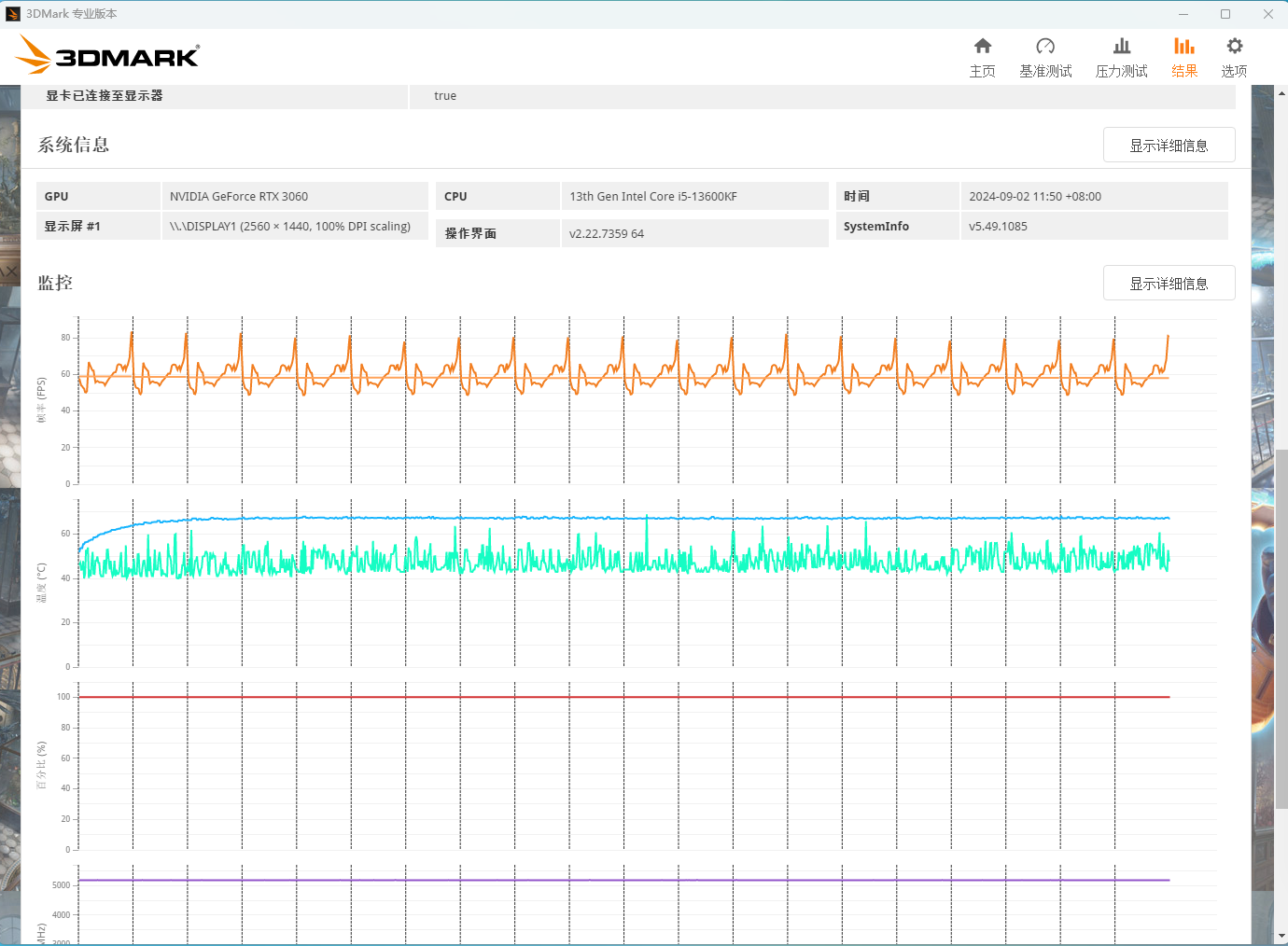Open the 基准测试 gauge icon
This screenshot has width=1288, height=946.
pyautogui.click(x=1045, y=46)
